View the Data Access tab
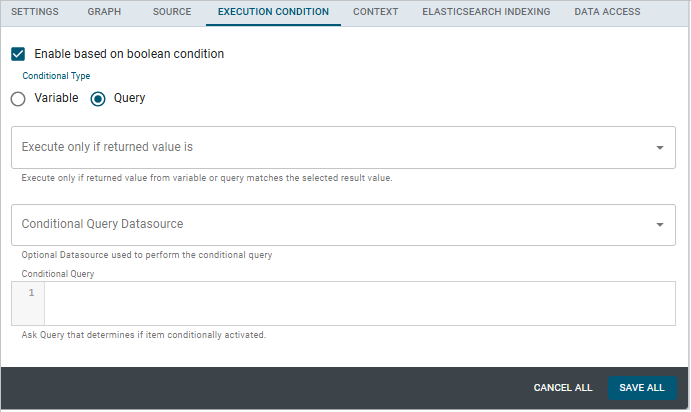 click(x=608, y=12)
